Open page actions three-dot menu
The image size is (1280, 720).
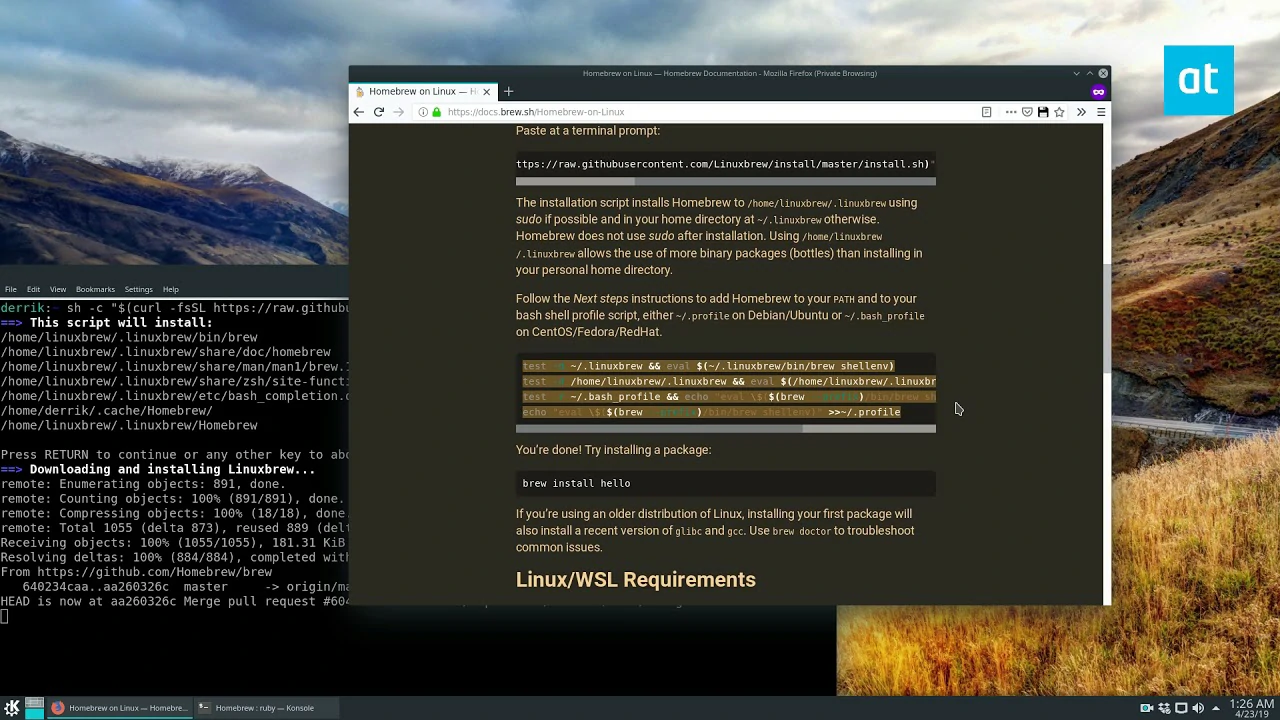coord(1011,112)
